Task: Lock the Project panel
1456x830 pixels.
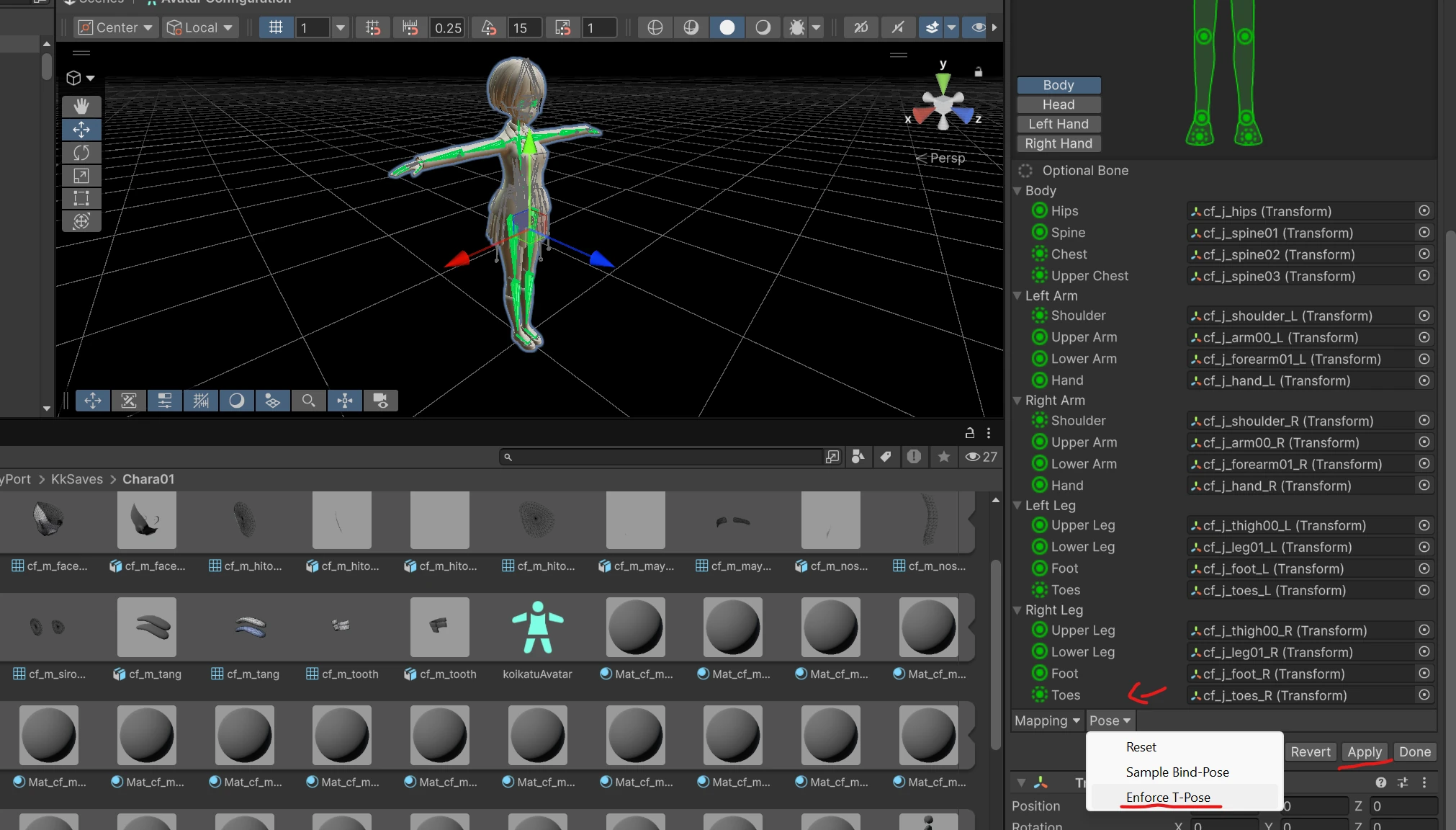Action: [x=969, y=433]
